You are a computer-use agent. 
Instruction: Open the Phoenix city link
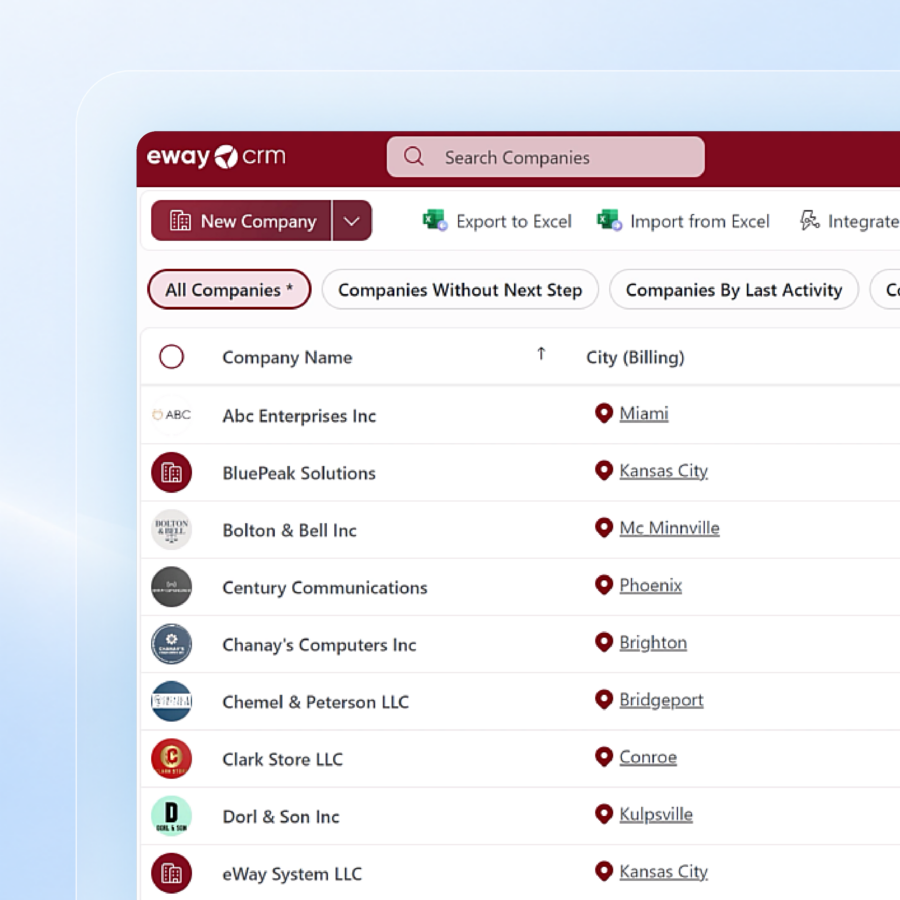(x=650, y=585)
